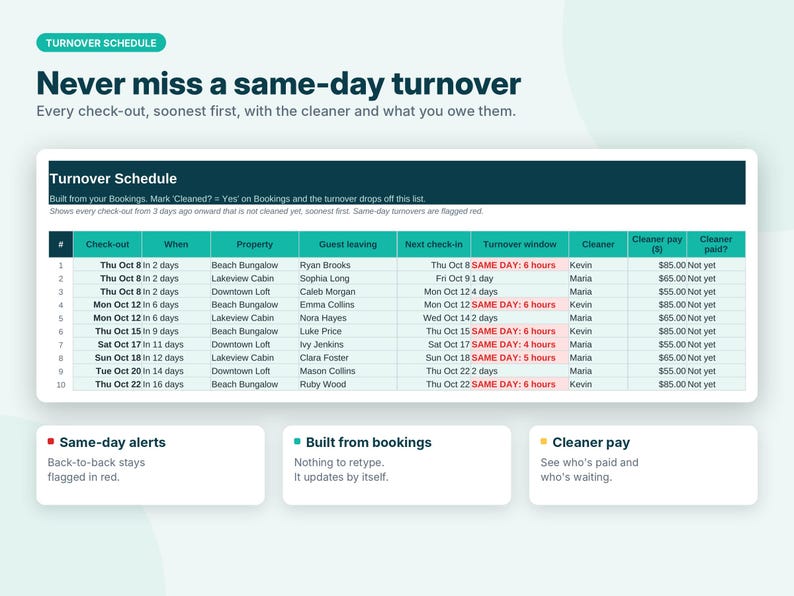Screen dimensions: 794x596
Task: Select guest name Luke Price
Action: coord(321,331)
